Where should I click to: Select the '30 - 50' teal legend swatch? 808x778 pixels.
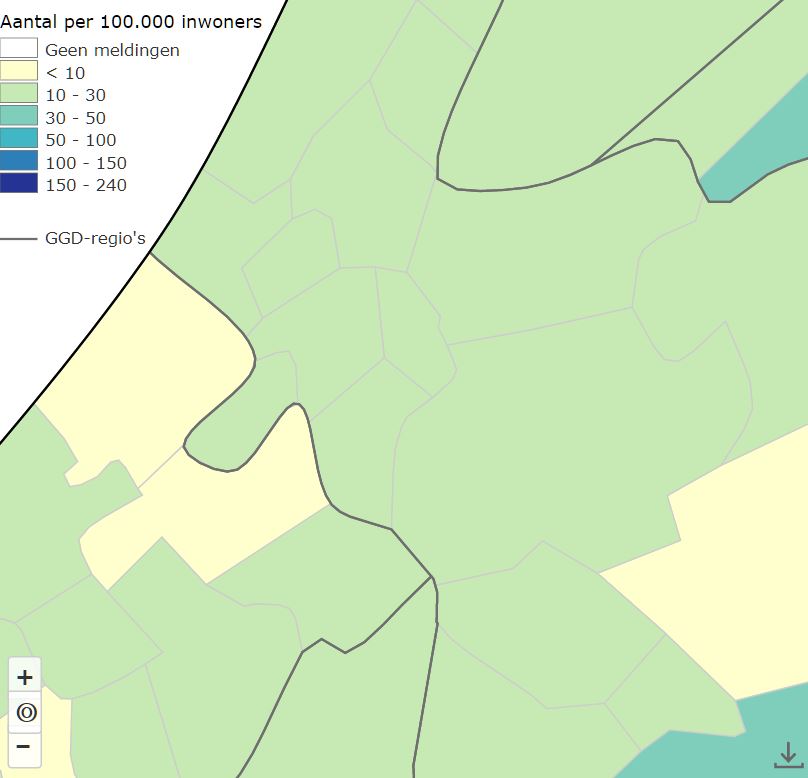pyautogui.click(x=19, y=116)
